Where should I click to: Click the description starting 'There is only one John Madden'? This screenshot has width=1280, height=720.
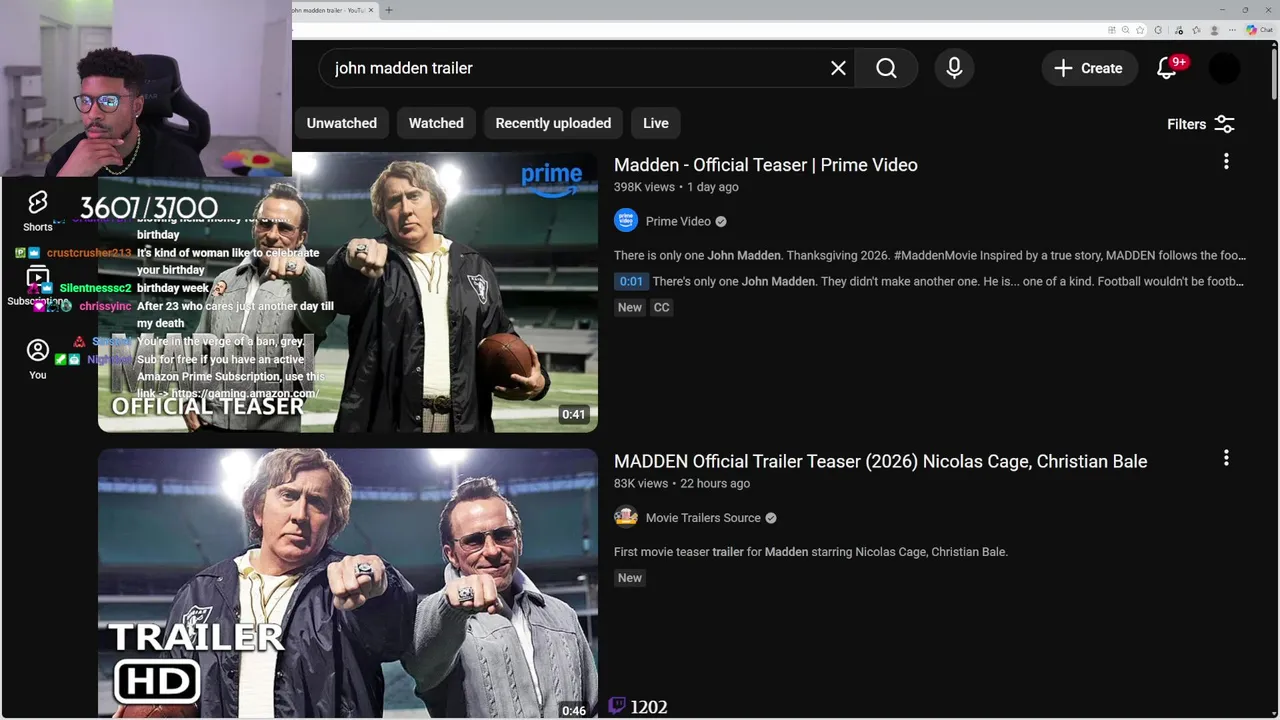(x=930, y=255)
